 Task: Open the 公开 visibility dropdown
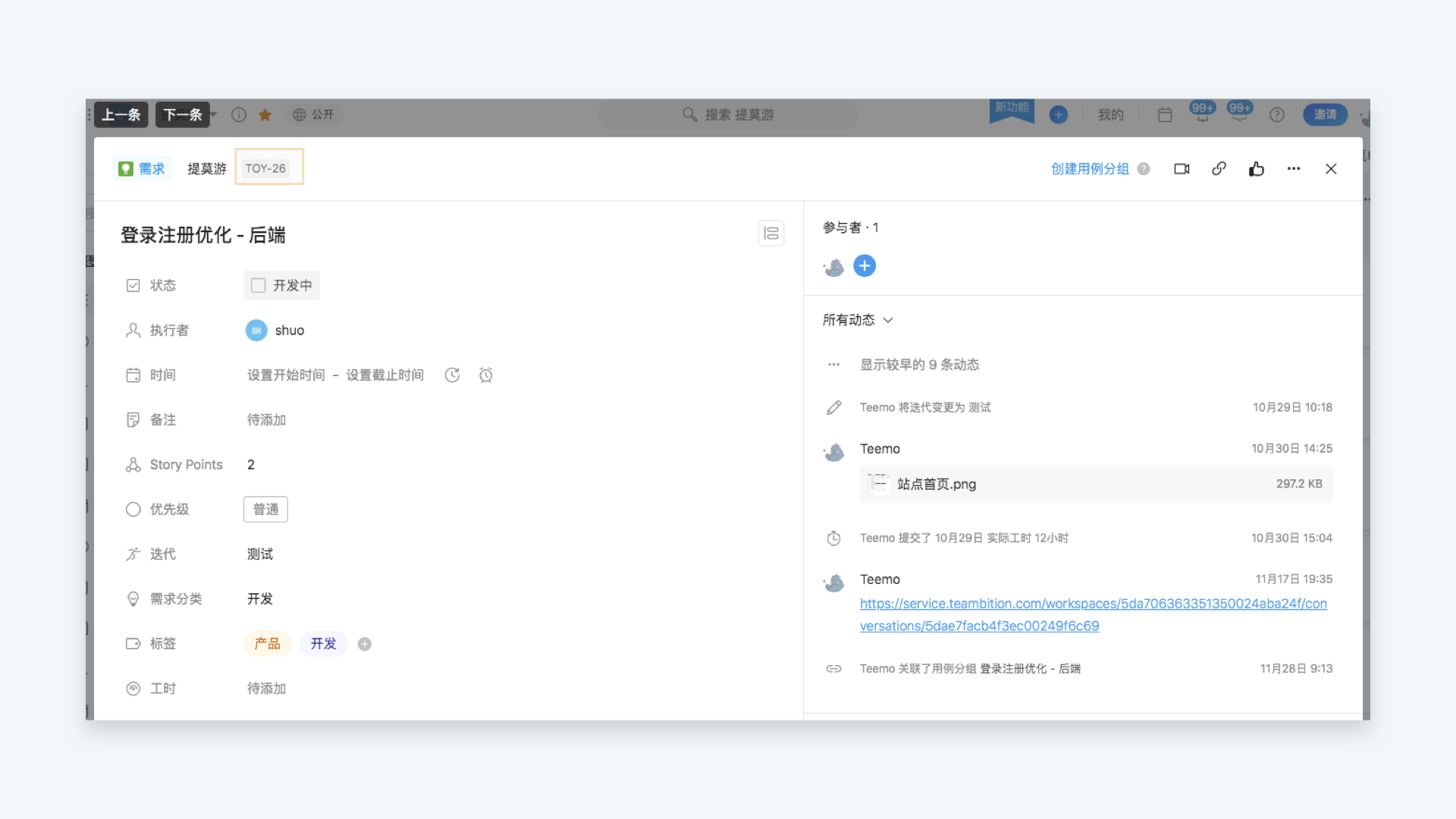pyautogui.click(x=314, y=115)
